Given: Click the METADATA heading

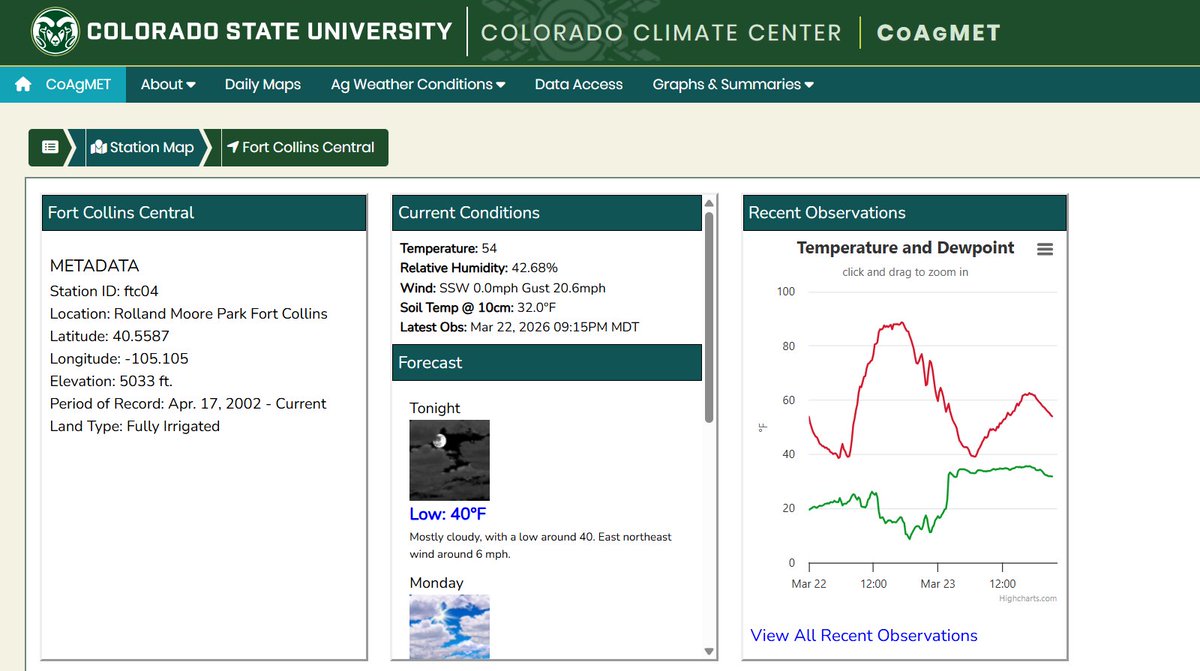Looking at the screenshot, I should [x=95, y=266].
